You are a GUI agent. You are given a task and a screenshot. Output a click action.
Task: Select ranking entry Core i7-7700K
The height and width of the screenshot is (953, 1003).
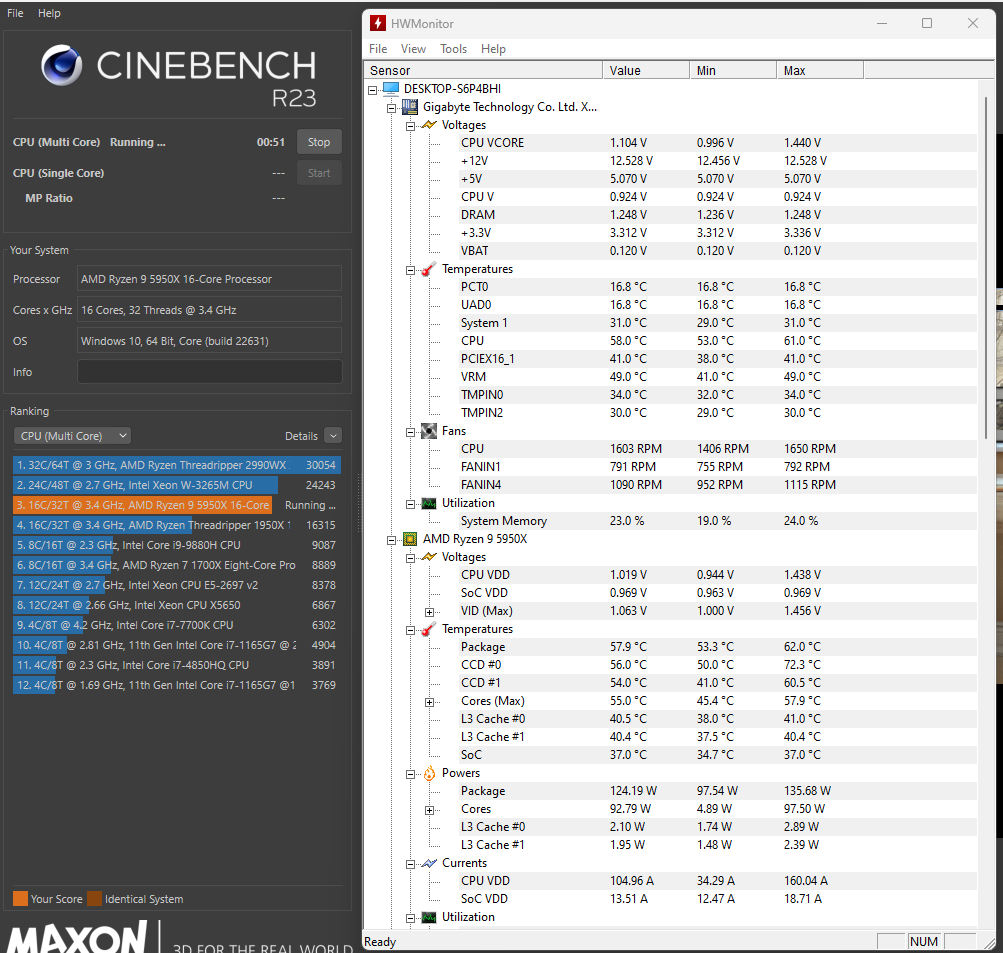(x=177, y=625)
